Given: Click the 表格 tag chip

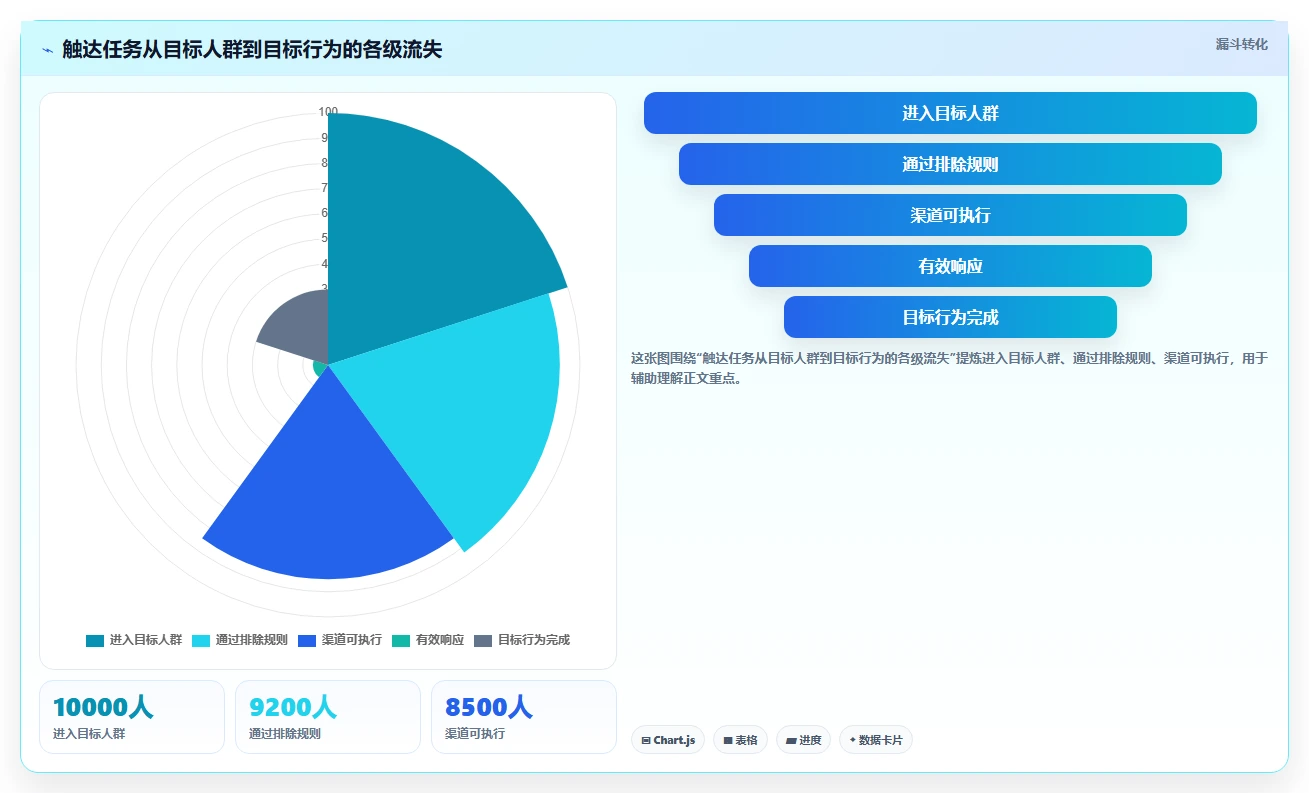Looking at the screenshot, I should tap(741, 740).
